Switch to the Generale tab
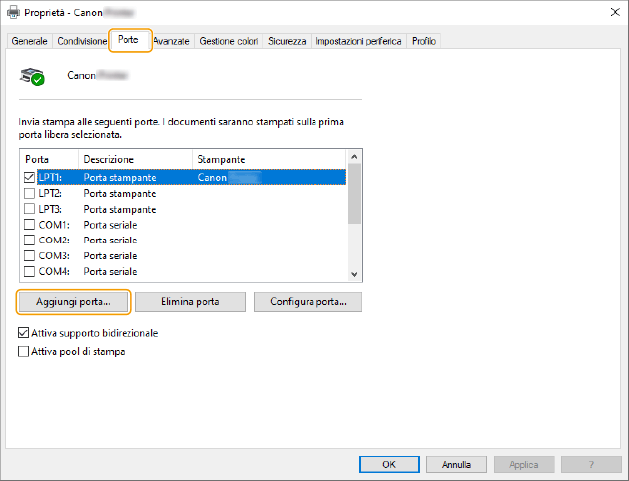Image resolution: width=629 pixels, height=481 pixels. (x=29, y=41)
